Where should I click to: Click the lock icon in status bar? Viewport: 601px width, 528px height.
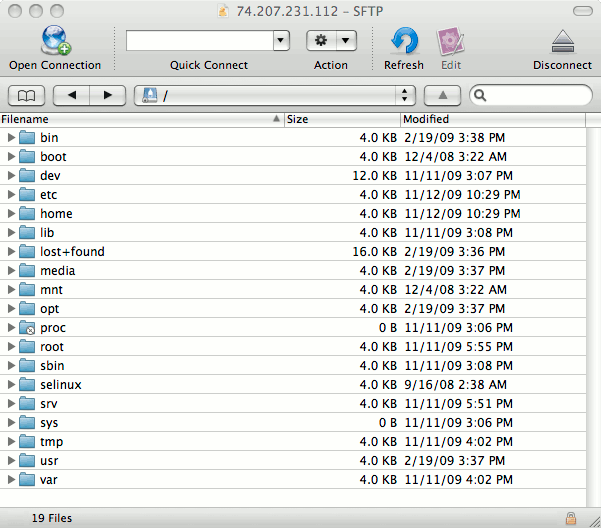point(570,518)
